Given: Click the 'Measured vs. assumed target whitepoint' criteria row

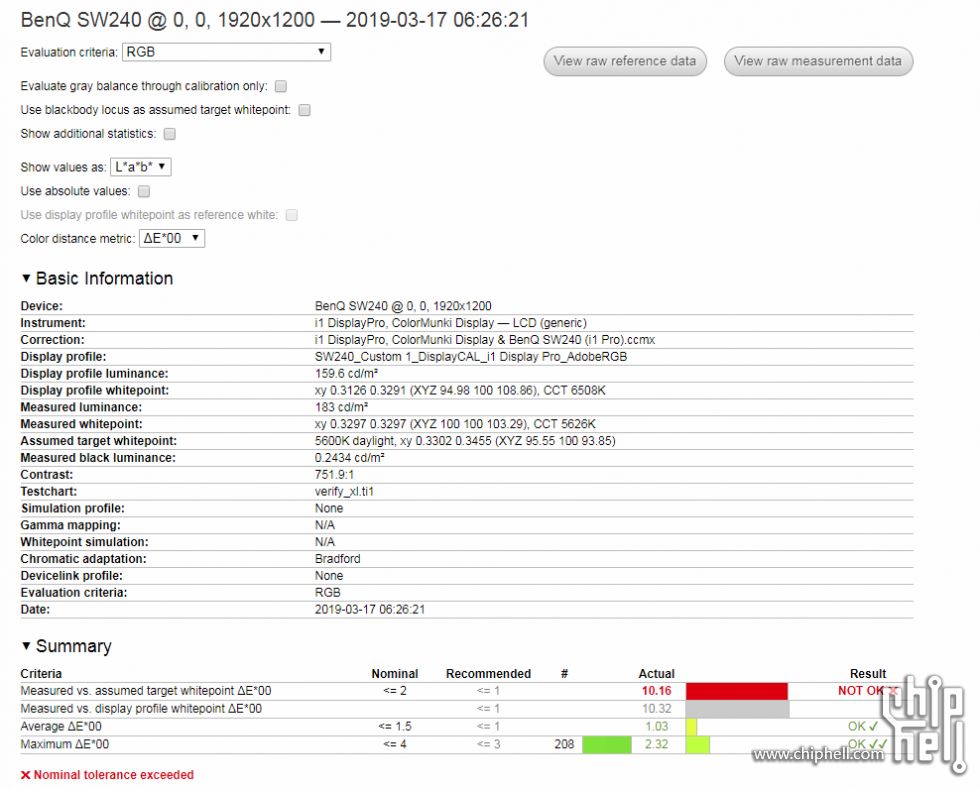Looking at the screenshot, I should pyautogui.click(x=467, y=691).
